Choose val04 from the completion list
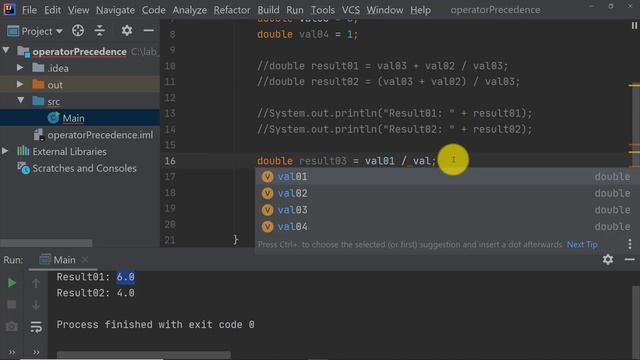Screen dimensions: 640x360 pos(447,227)
